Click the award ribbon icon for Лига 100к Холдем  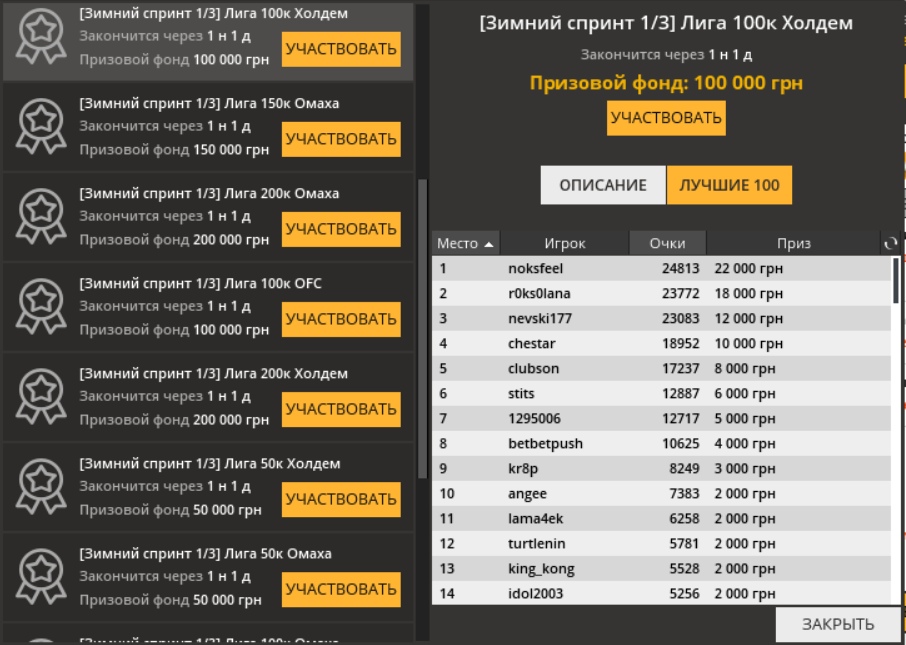pyautogui.click(x=42, y=39)
